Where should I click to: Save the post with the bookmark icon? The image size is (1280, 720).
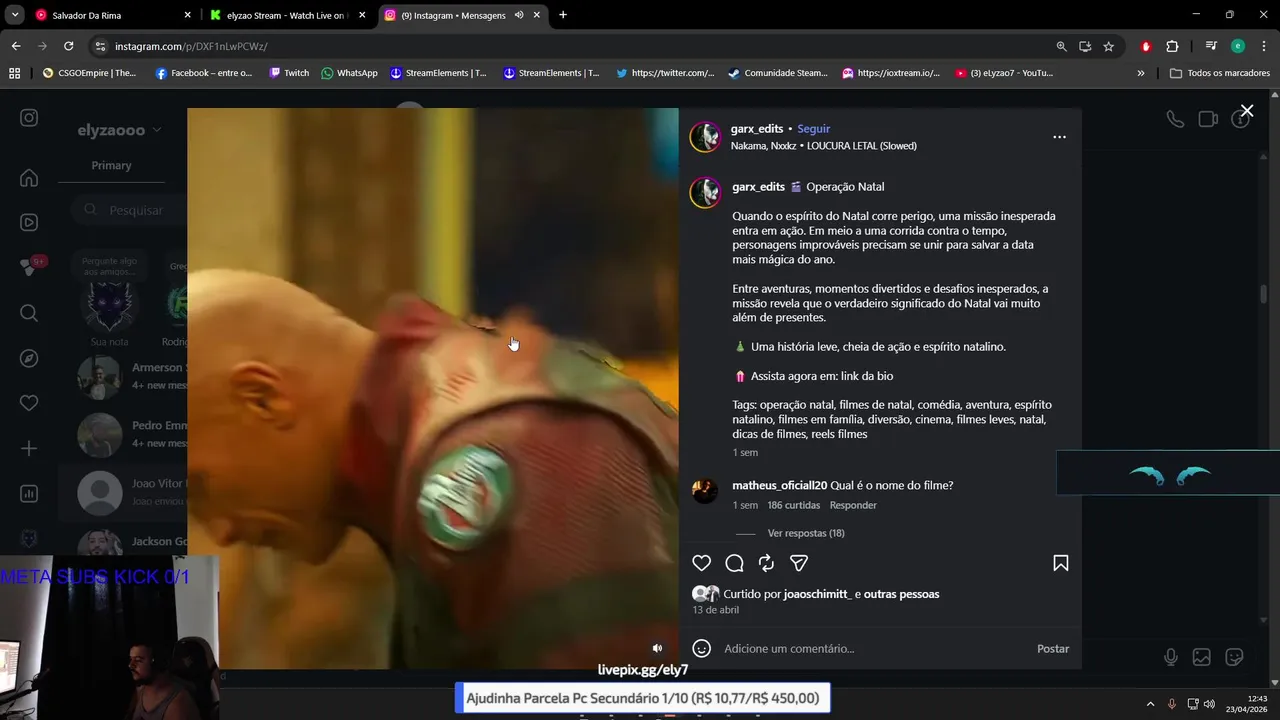pos(1061,563)
